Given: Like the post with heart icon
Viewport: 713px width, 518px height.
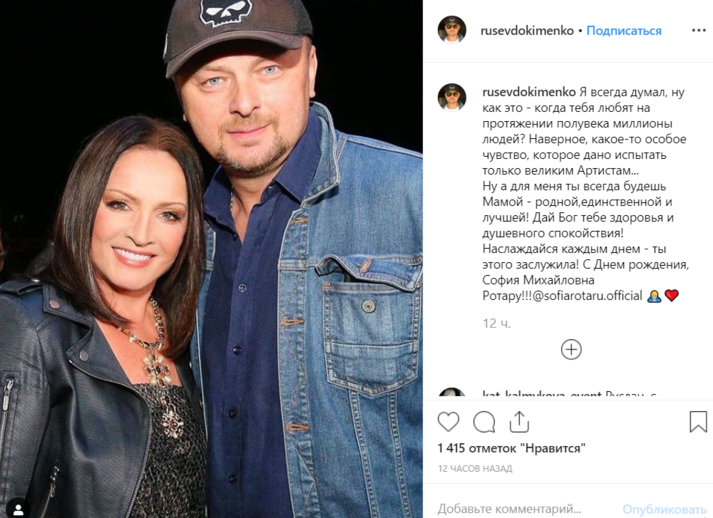Looking at the screenshot, I should [x=448, y=422].
